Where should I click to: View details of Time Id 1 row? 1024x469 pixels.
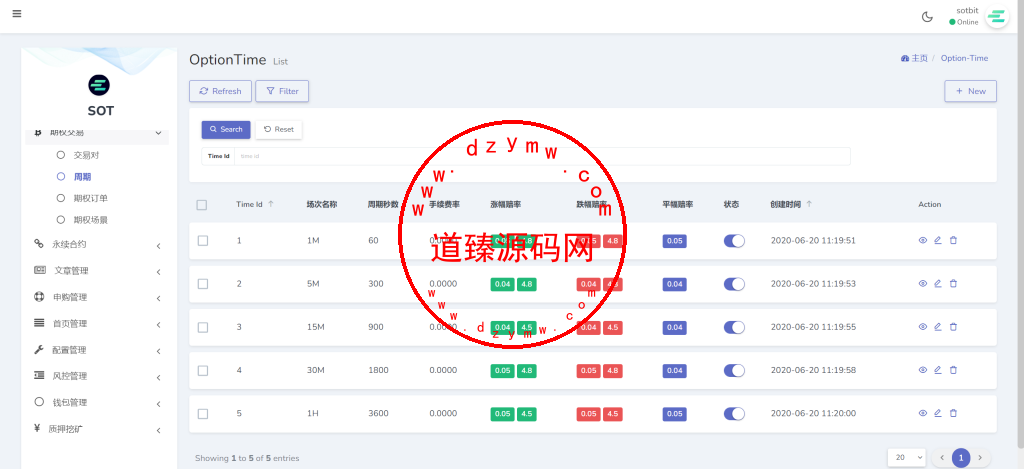pos(923,240)
